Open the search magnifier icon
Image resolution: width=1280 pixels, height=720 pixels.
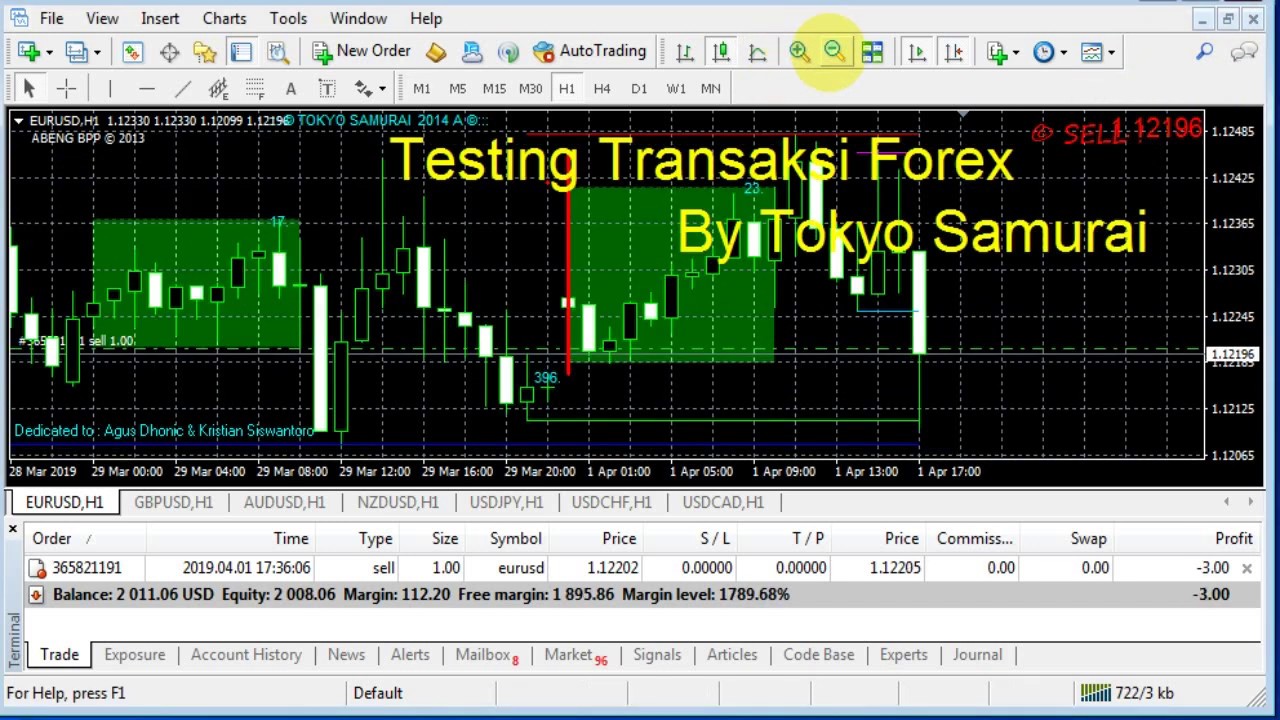point(1205,52)
